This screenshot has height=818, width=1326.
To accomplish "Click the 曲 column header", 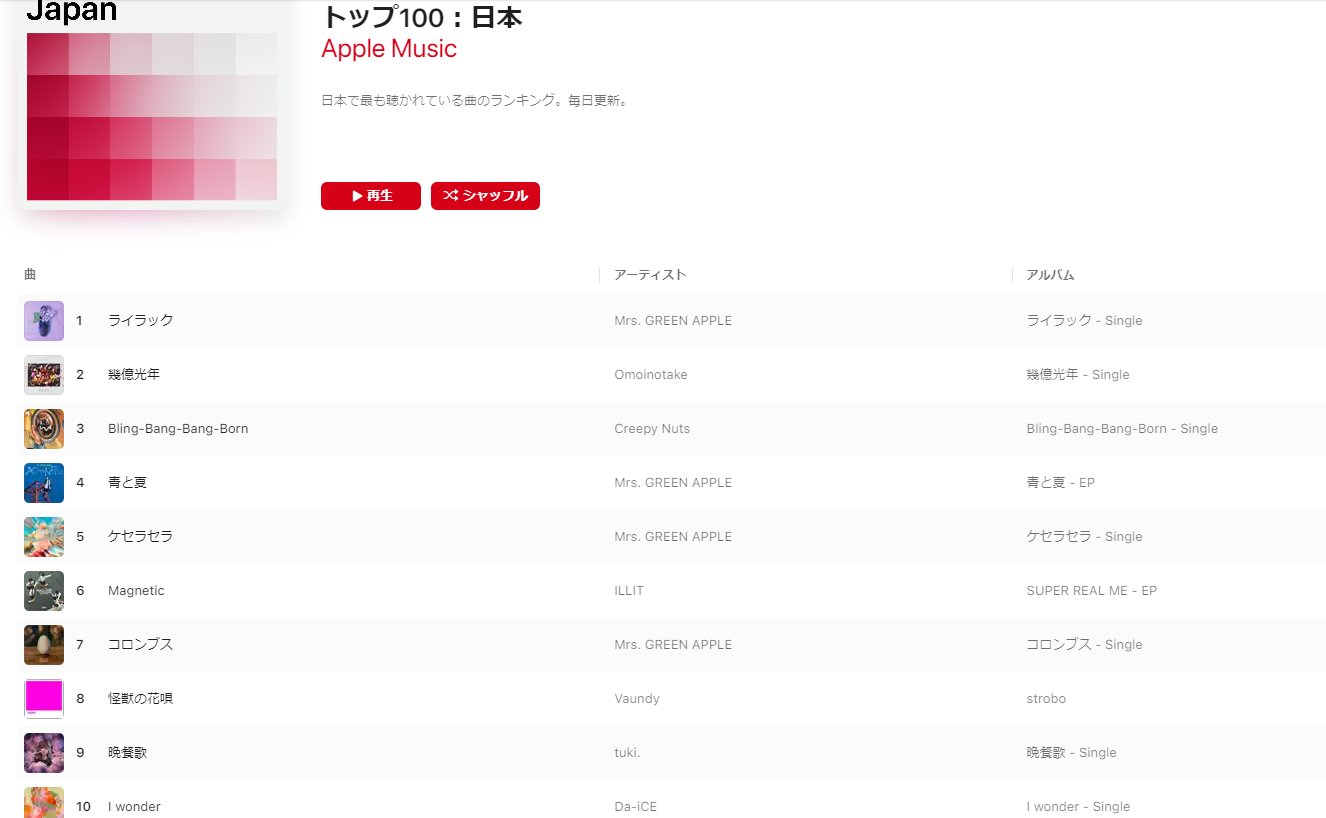I will pyautogui.click(x=30, y=274).
